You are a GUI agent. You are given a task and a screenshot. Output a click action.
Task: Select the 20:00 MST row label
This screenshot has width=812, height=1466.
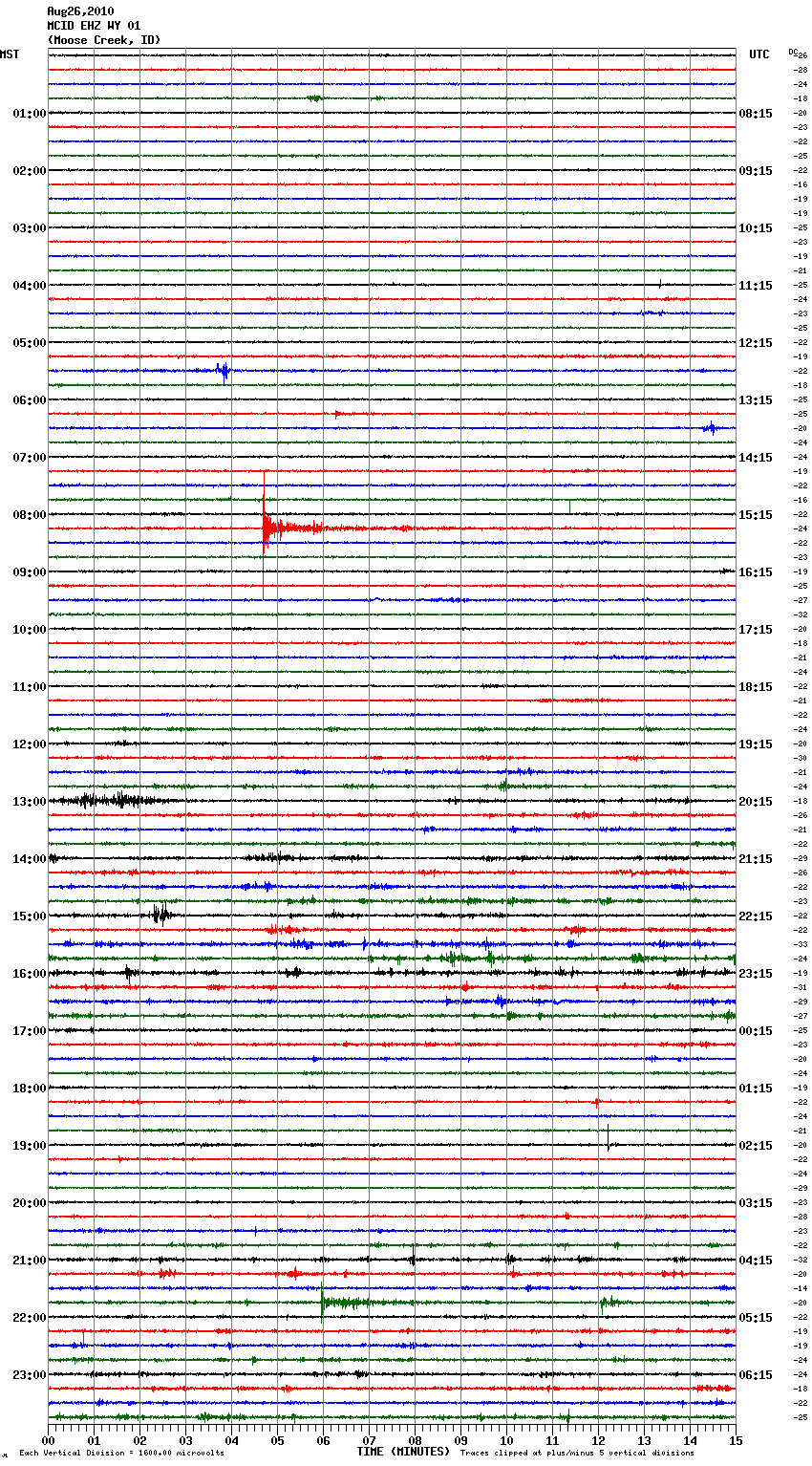point(30,1203)
